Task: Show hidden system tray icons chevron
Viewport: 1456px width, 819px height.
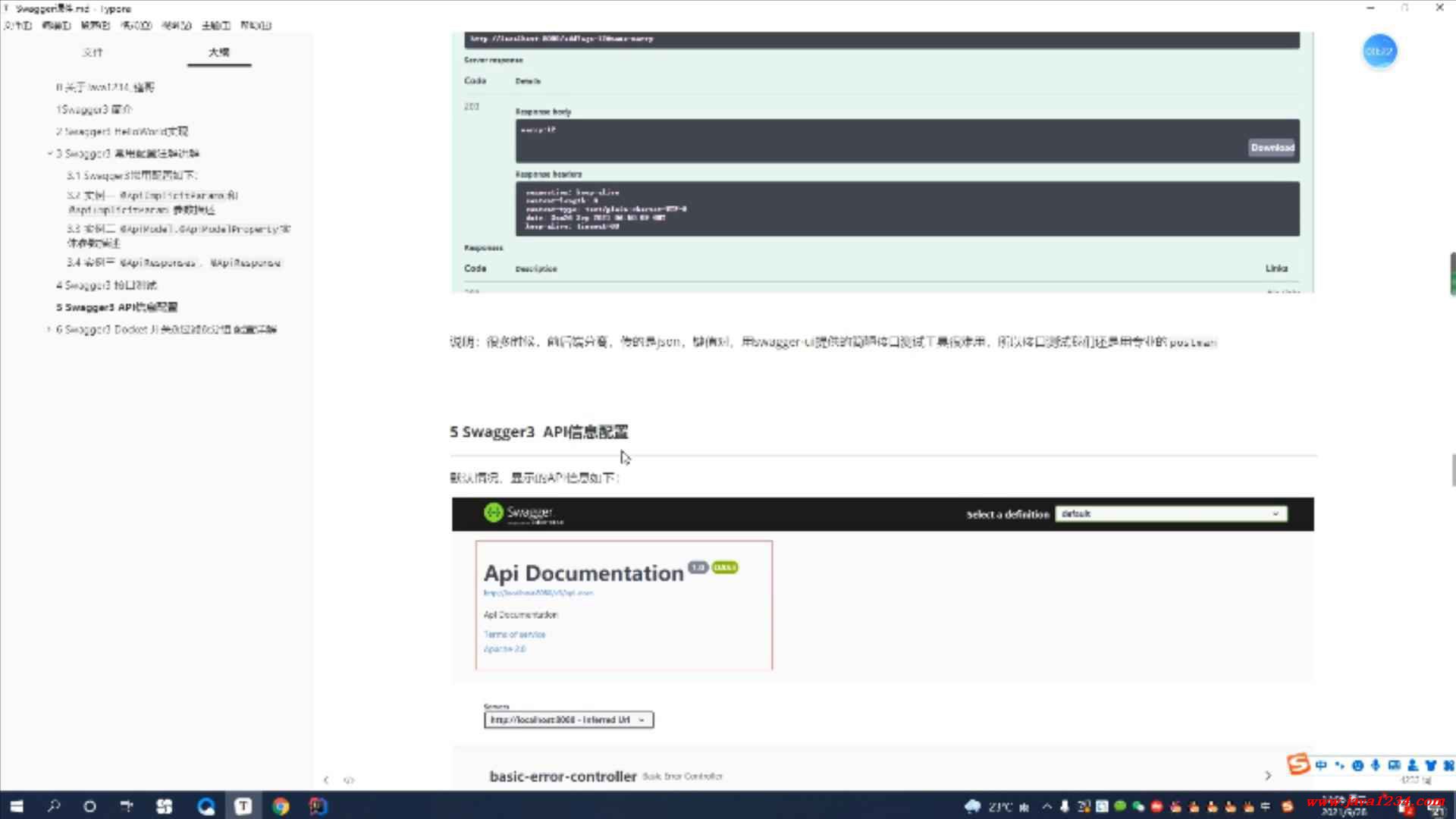Action: (1047, 806)
